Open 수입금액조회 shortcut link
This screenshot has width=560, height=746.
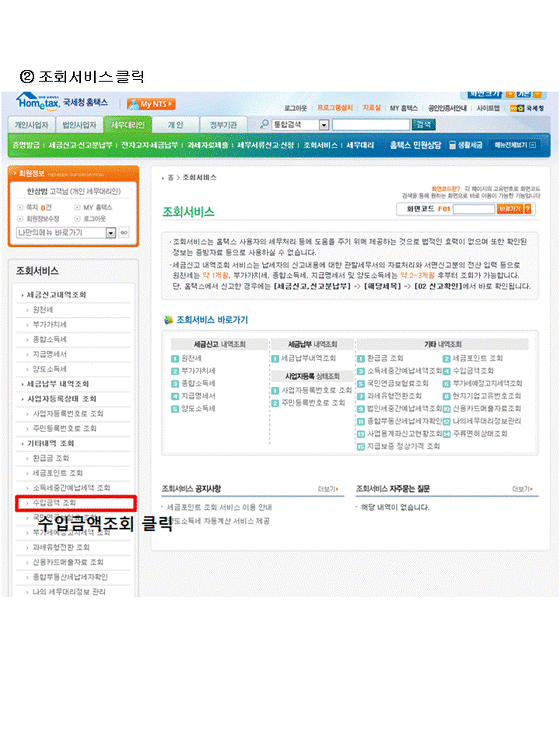473,371
